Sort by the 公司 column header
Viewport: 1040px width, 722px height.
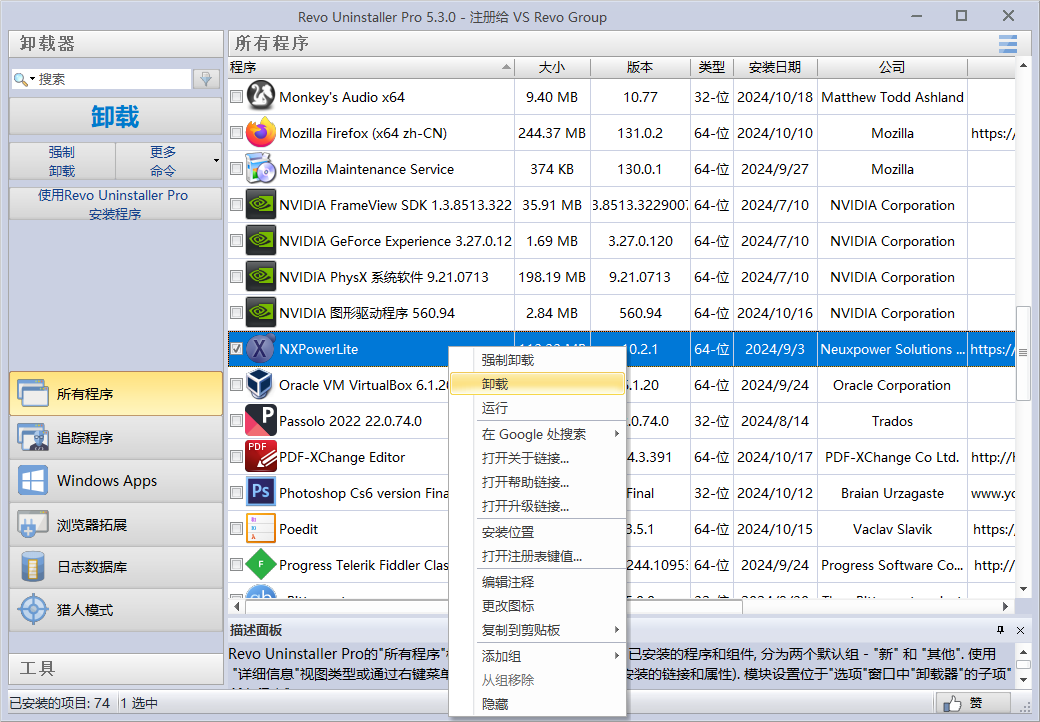[892, 67]
